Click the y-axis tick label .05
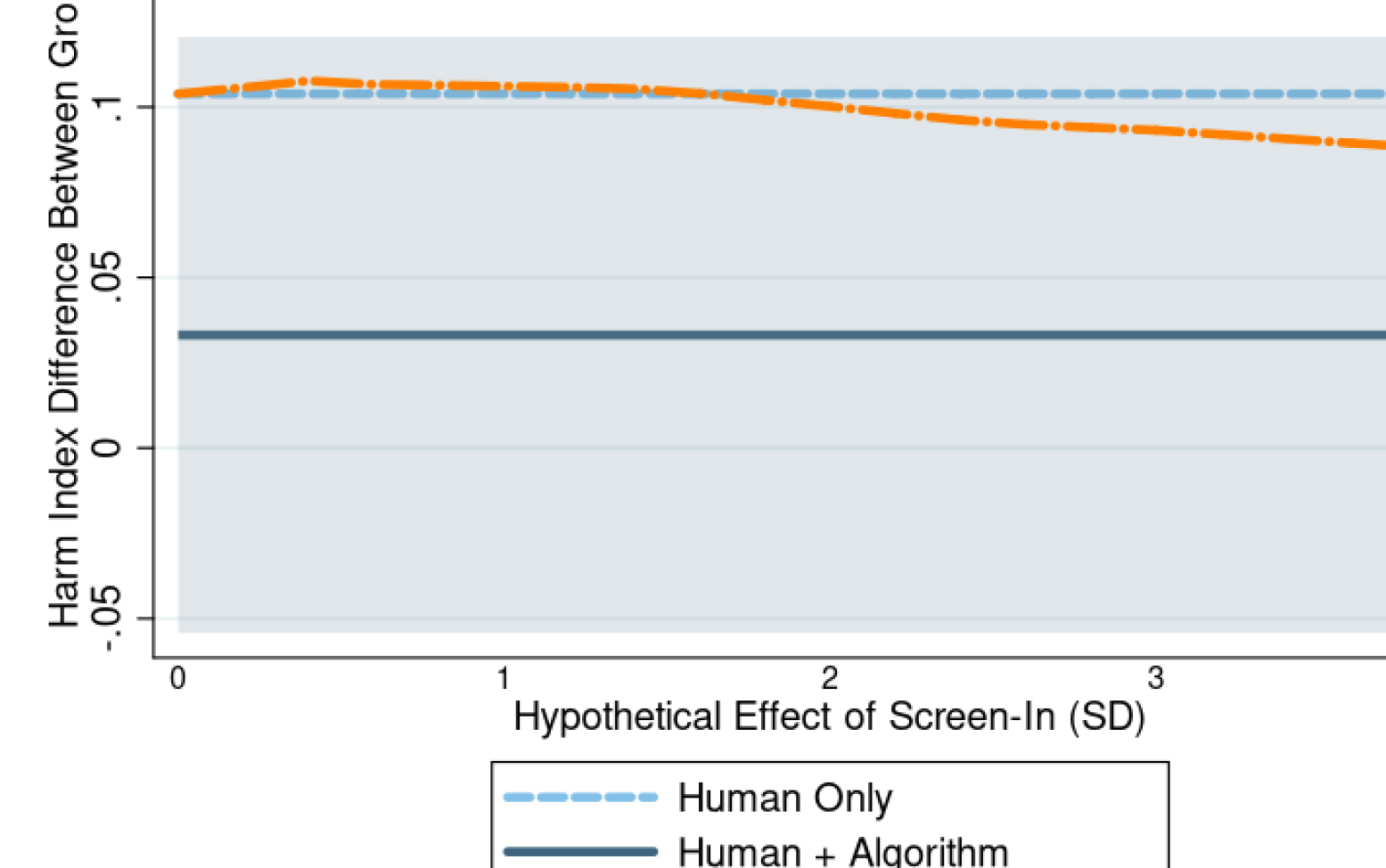 pyautogui.click(x=107, y=277)
